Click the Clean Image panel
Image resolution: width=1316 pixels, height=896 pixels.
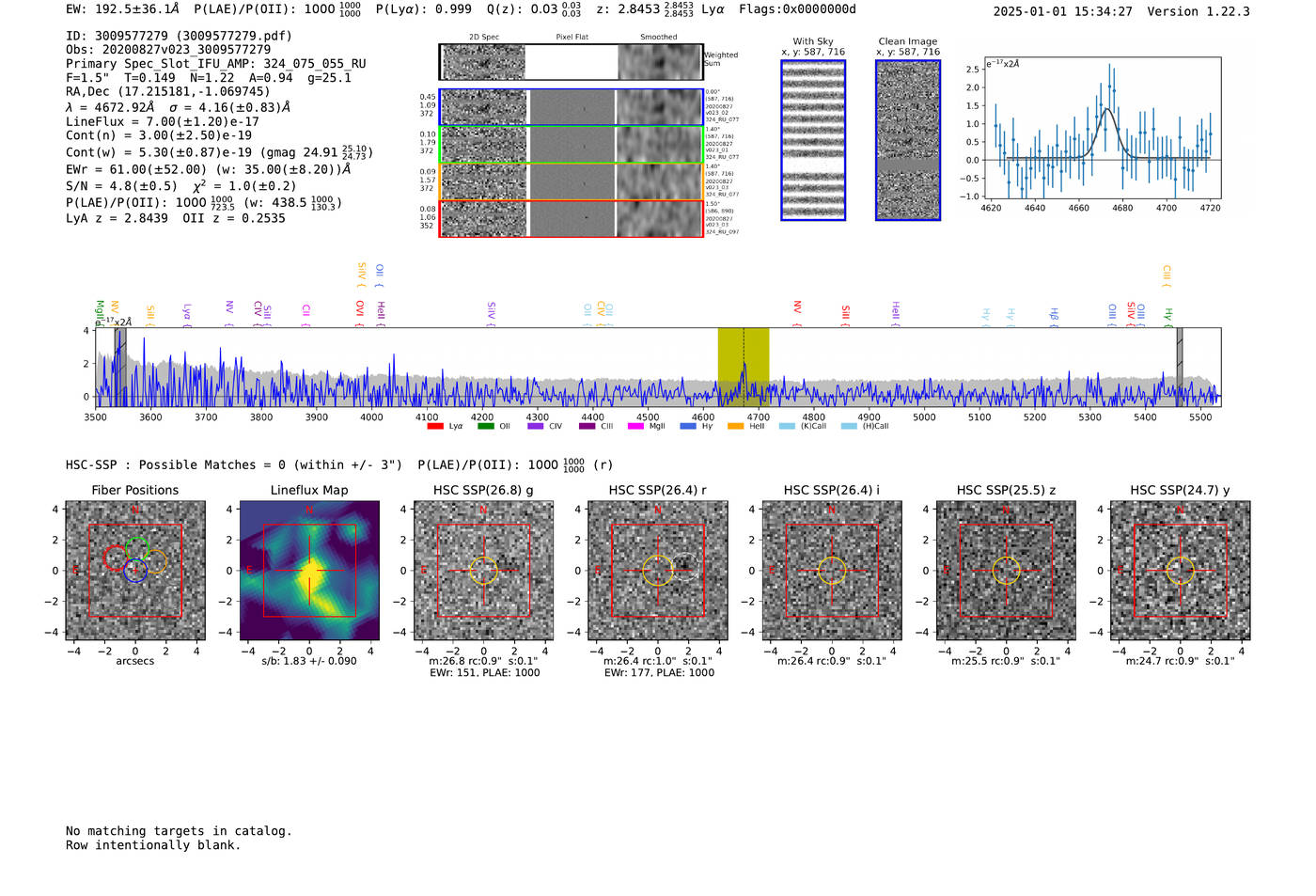(908, 140)
